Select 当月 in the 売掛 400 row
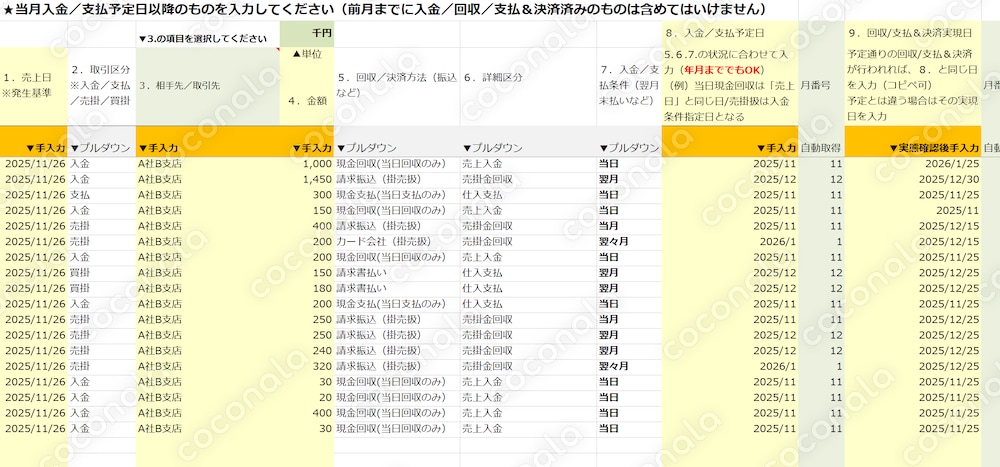Viewport: 1000px width, 467px height. (x=629, y=226)
